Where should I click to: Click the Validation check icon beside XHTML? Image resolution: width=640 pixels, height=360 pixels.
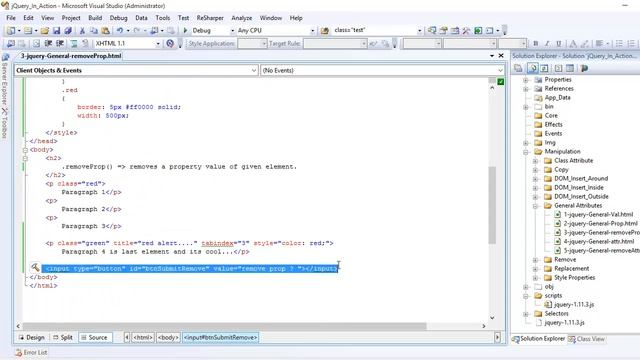coord(170,43)
